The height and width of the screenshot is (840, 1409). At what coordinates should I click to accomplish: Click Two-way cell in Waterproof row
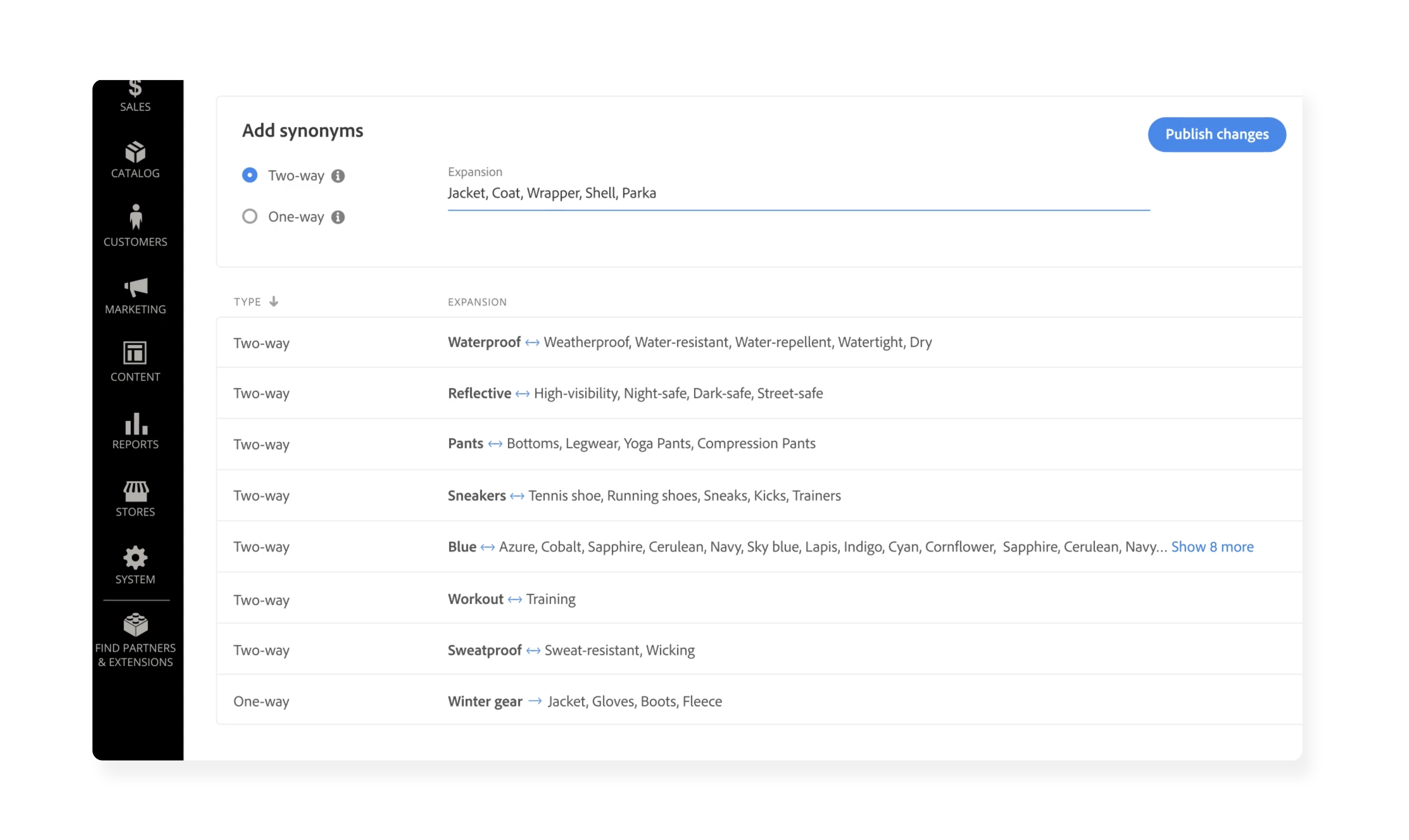click(261, 343)
